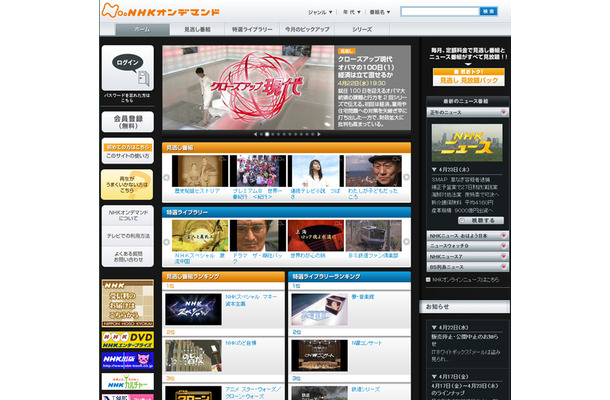Screen dimensions: 610x400
Task: Open ドラマ ザ・商社 library link
Action: [x=257, y=258]
